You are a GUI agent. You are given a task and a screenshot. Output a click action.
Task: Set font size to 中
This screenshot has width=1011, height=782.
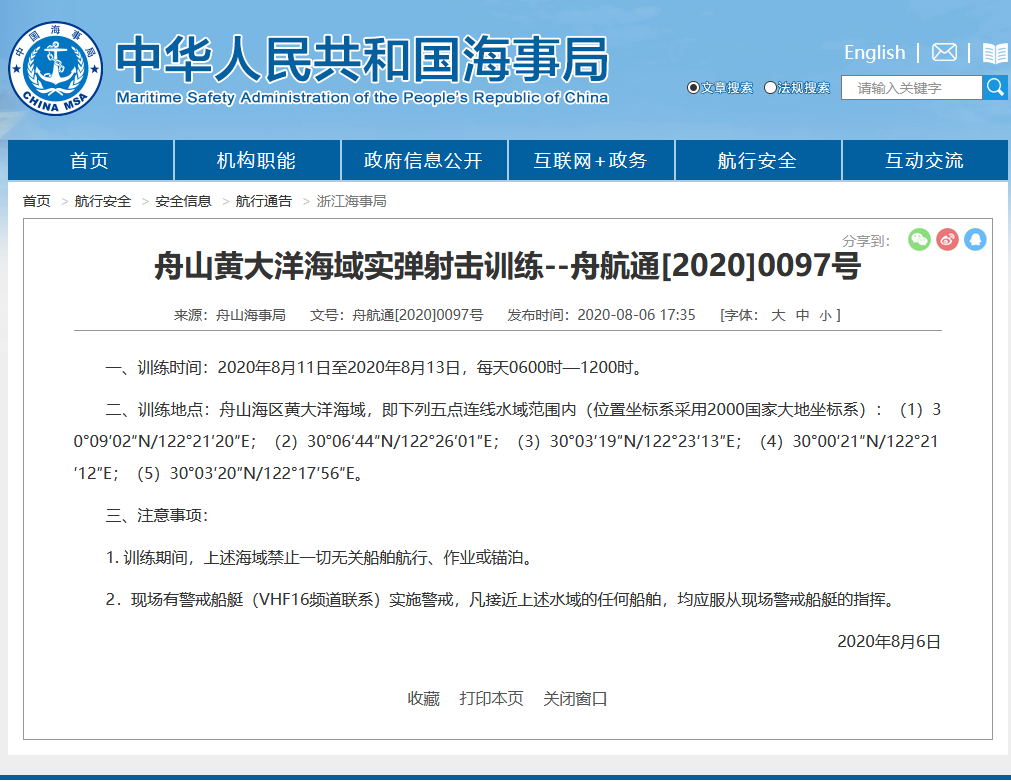pyautogui.click(x=802, y=315)
